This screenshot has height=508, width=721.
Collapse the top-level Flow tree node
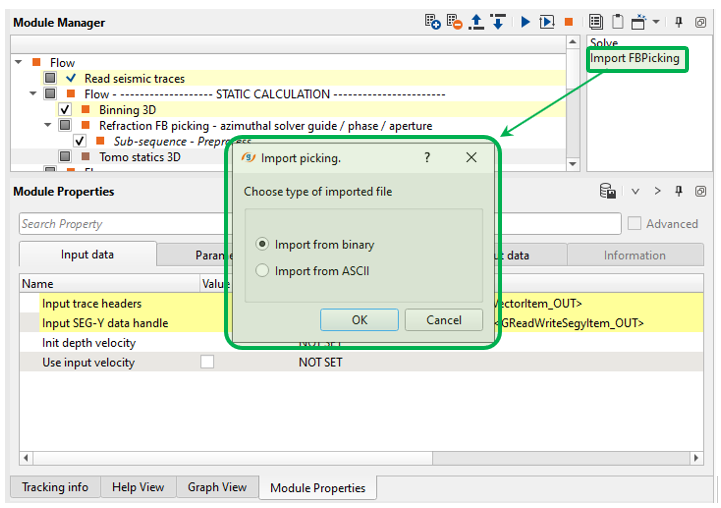coord(19,62)
